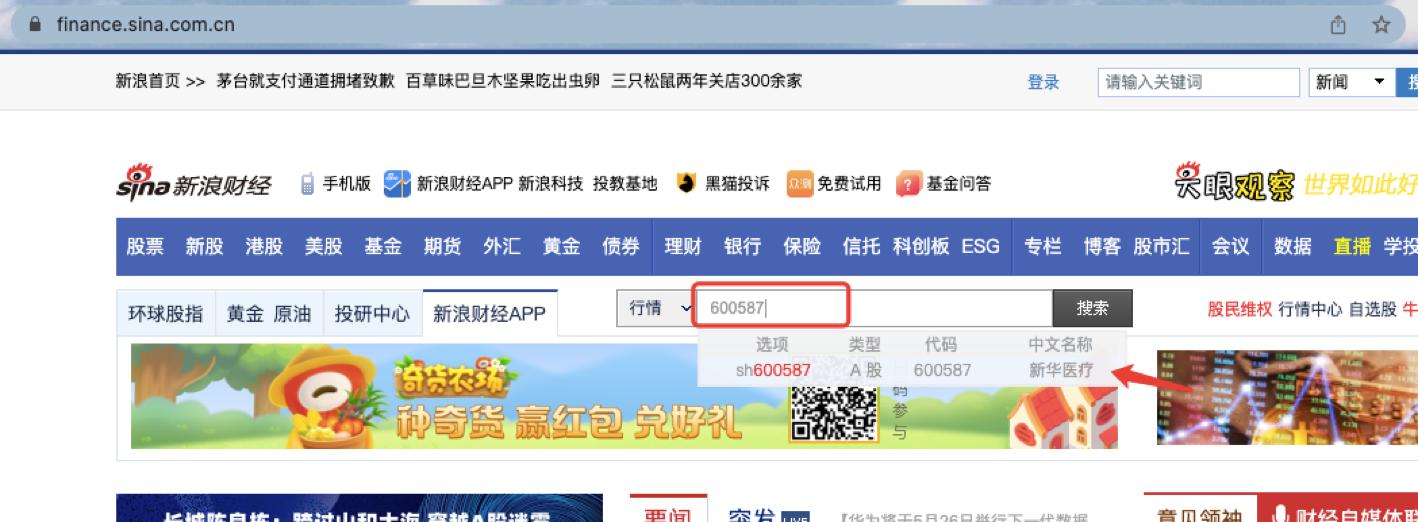Open ESG in navigation bar
Viewport: 1418px width, 522px height.
point(981,246)
